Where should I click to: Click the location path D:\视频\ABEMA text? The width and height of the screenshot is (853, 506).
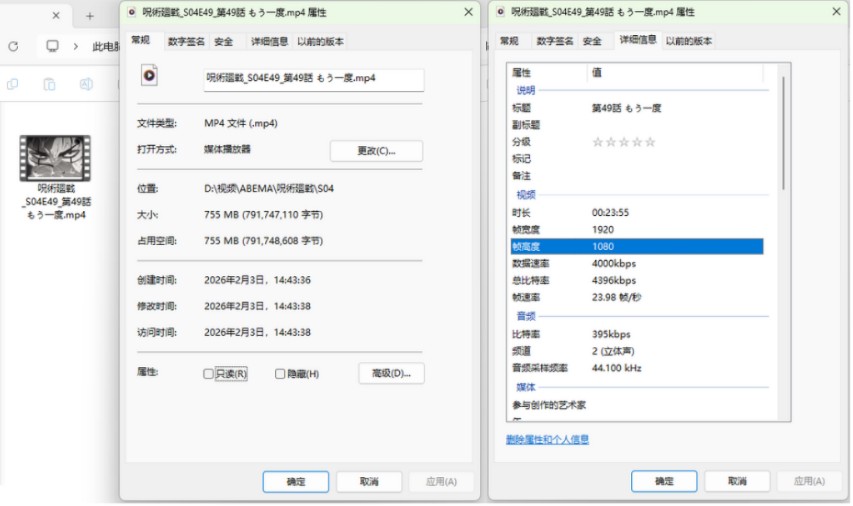(269, 189)
